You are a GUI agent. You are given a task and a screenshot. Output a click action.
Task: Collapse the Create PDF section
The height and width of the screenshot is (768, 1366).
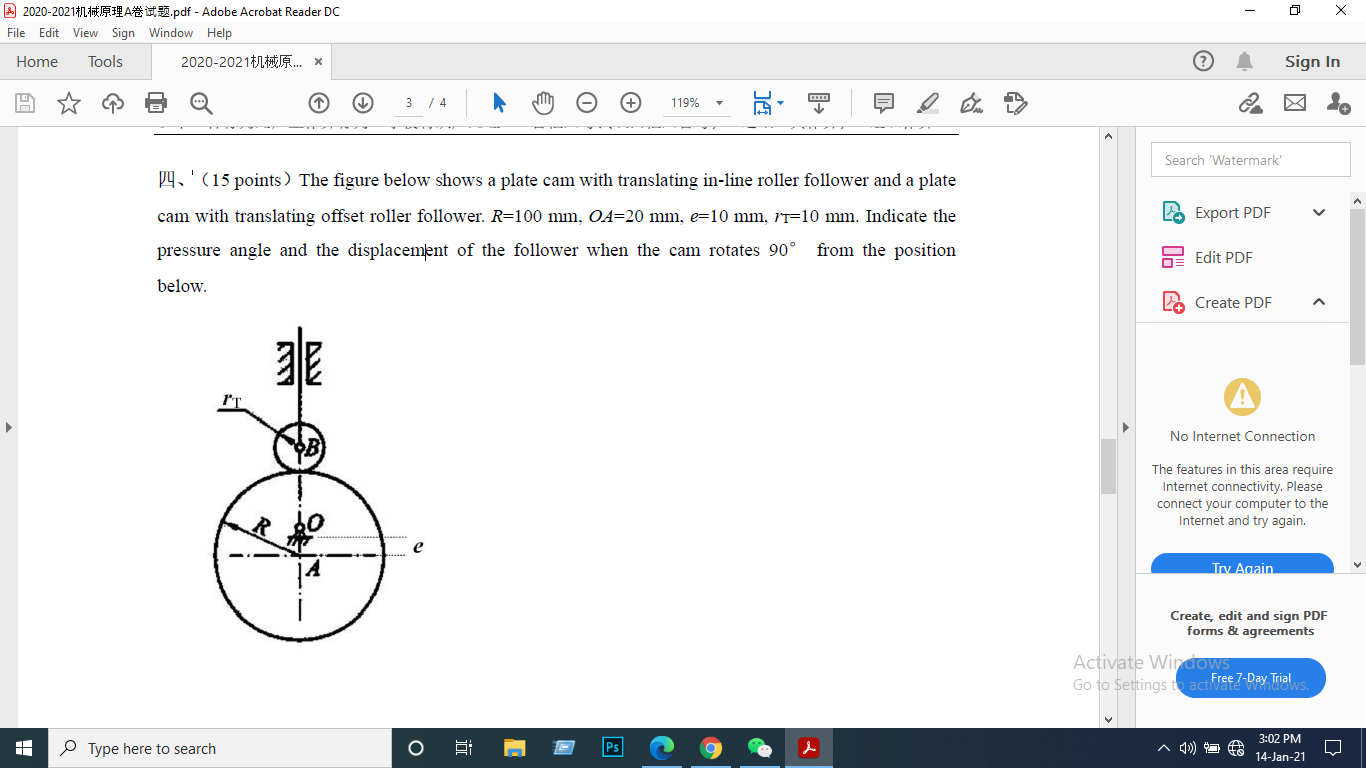(1318, 302)
